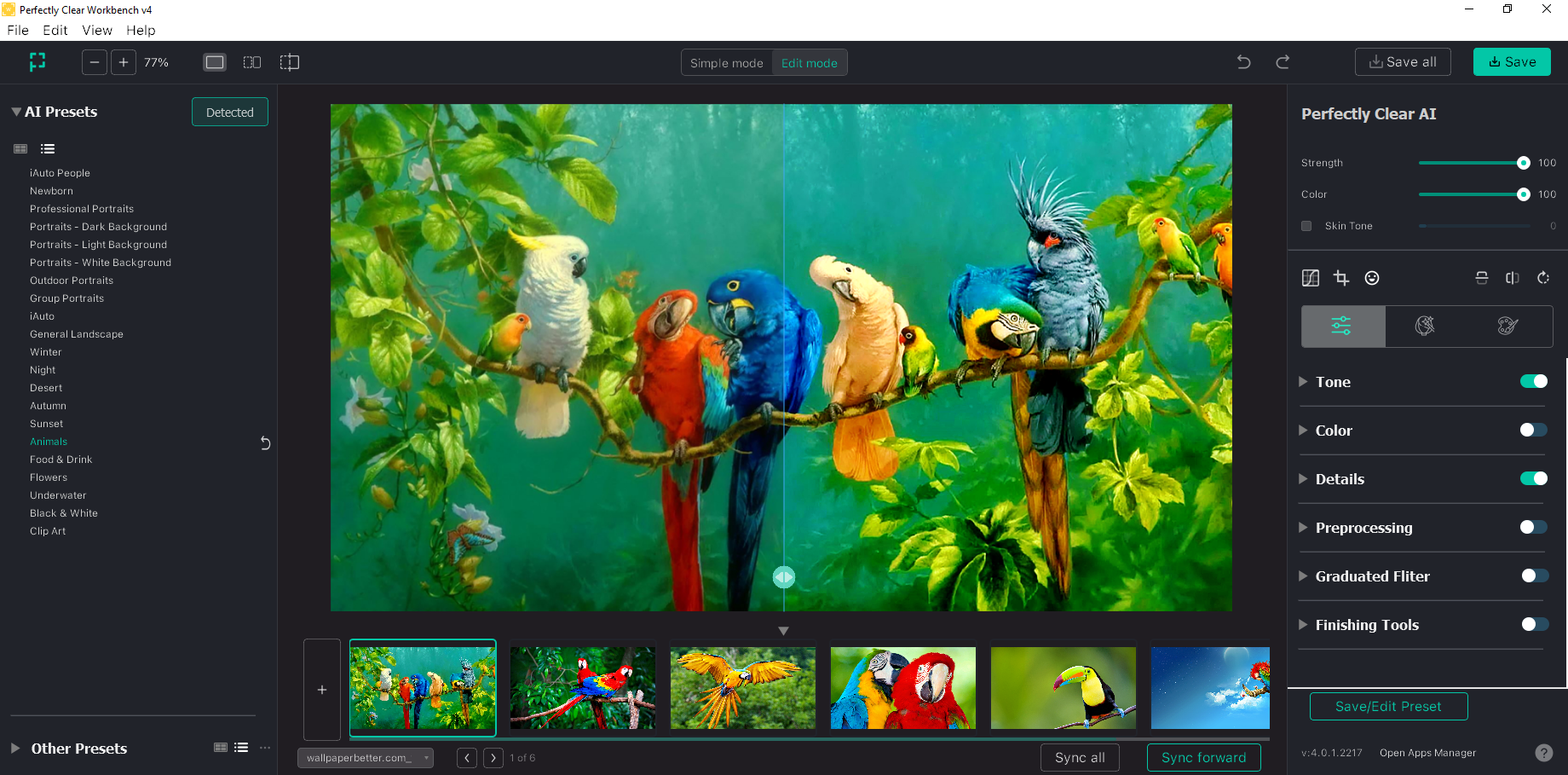
Task: Open the histogram panel icon
Action: click(1311, 278)
